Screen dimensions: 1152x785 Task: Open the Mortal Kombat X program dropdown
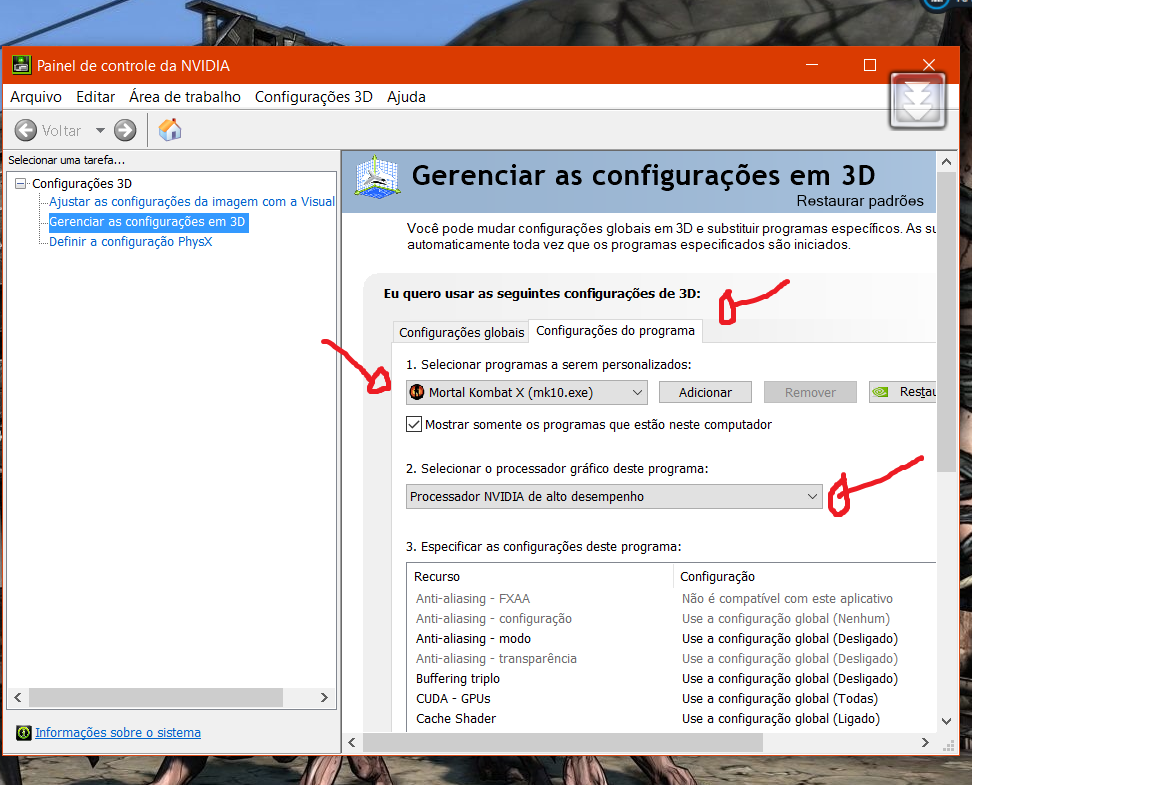(x=527, y=392)
